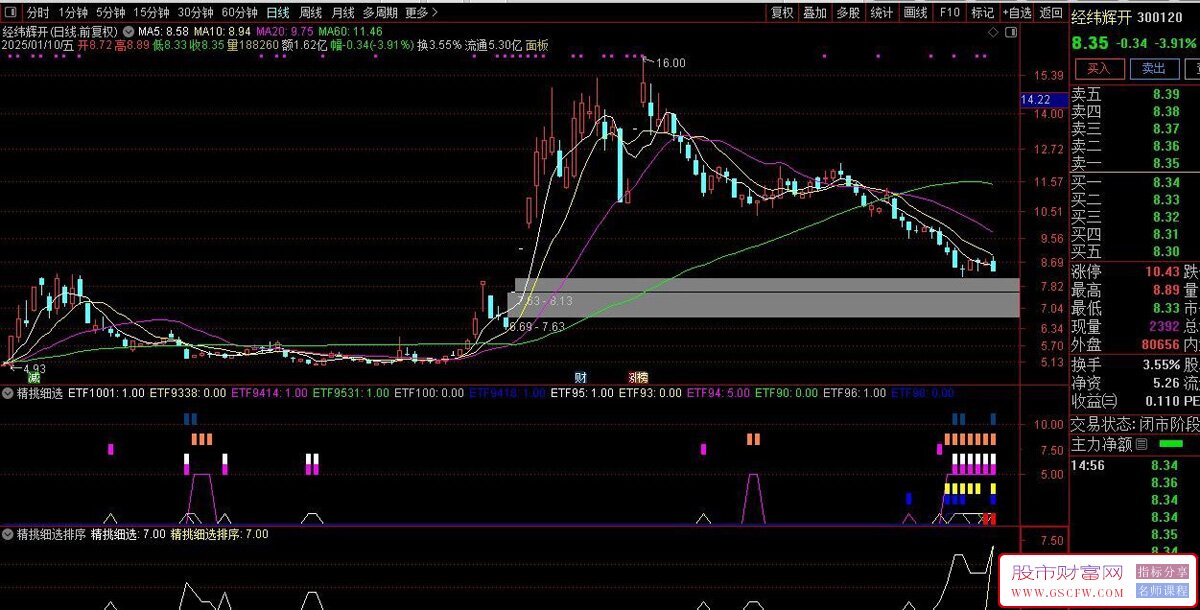Screen dimensions: 1200x610
Task: Click the blue 卖出 sell button
Action: point(1153,68)
